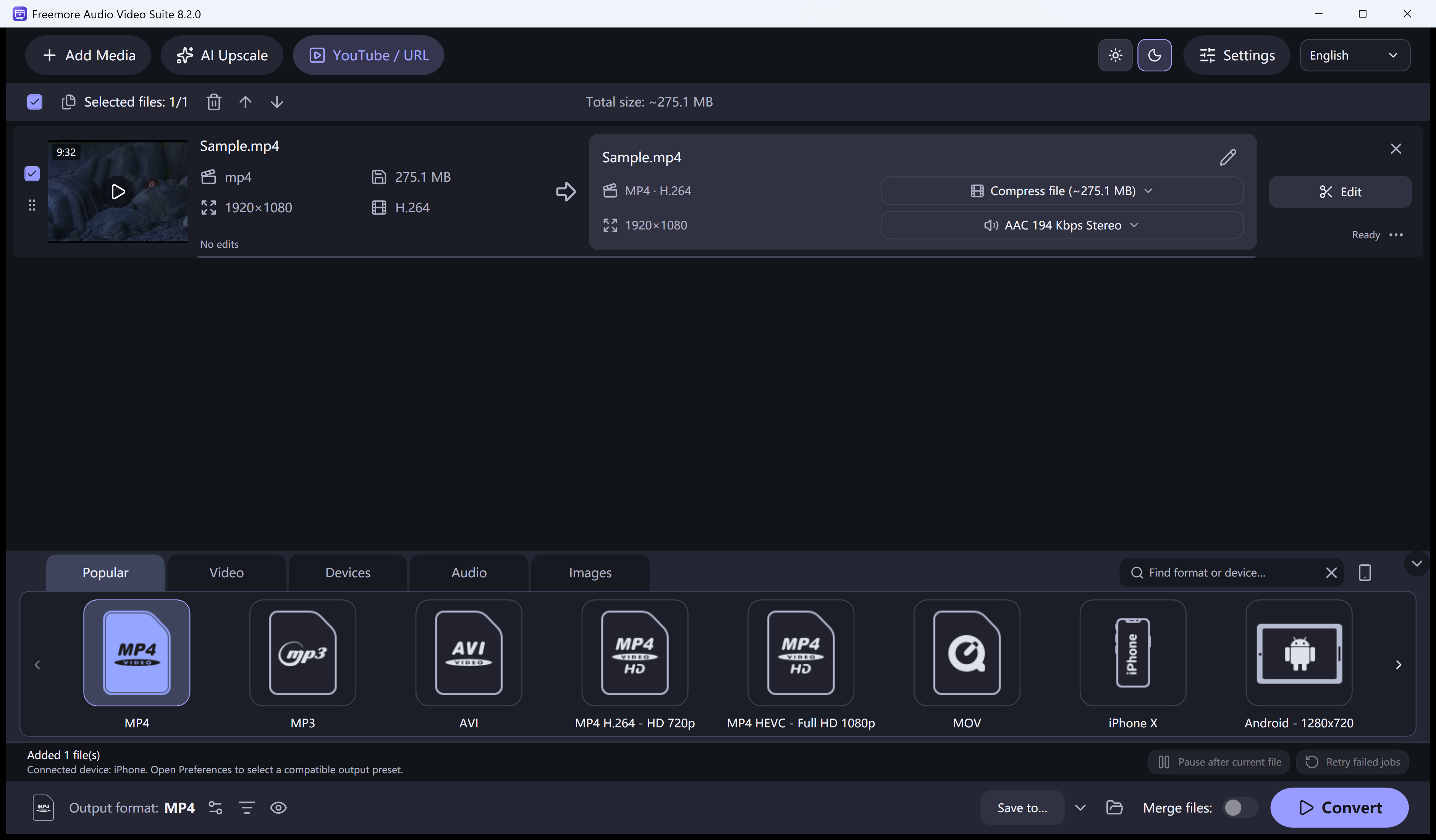Remove Sample.mp4 from the list
This screenshot has width=1436, height=840.
(x=1396, y=149)
